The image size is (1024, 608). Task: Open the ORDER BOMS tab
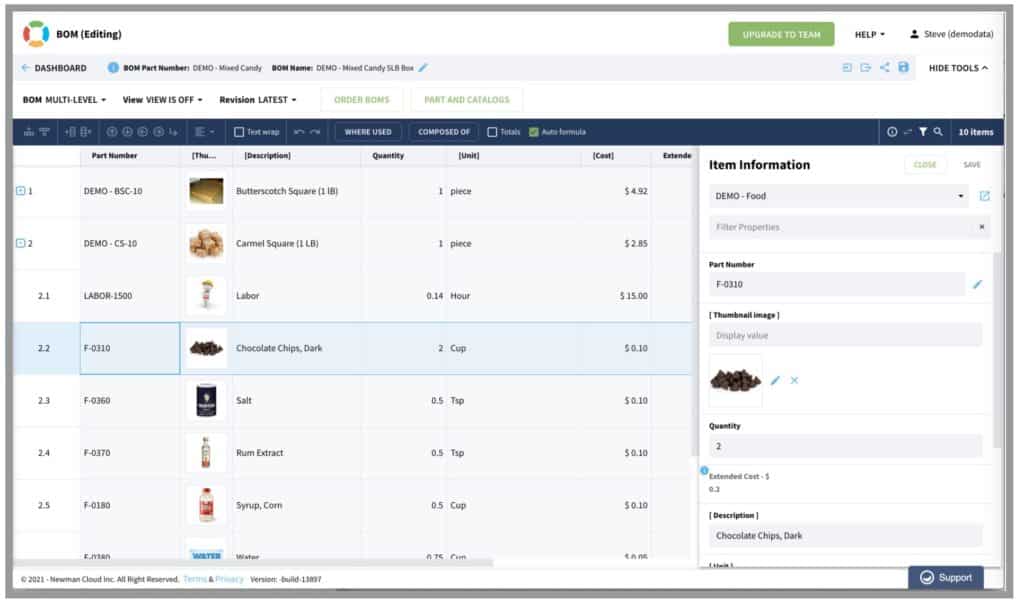[x=362, y=100]
